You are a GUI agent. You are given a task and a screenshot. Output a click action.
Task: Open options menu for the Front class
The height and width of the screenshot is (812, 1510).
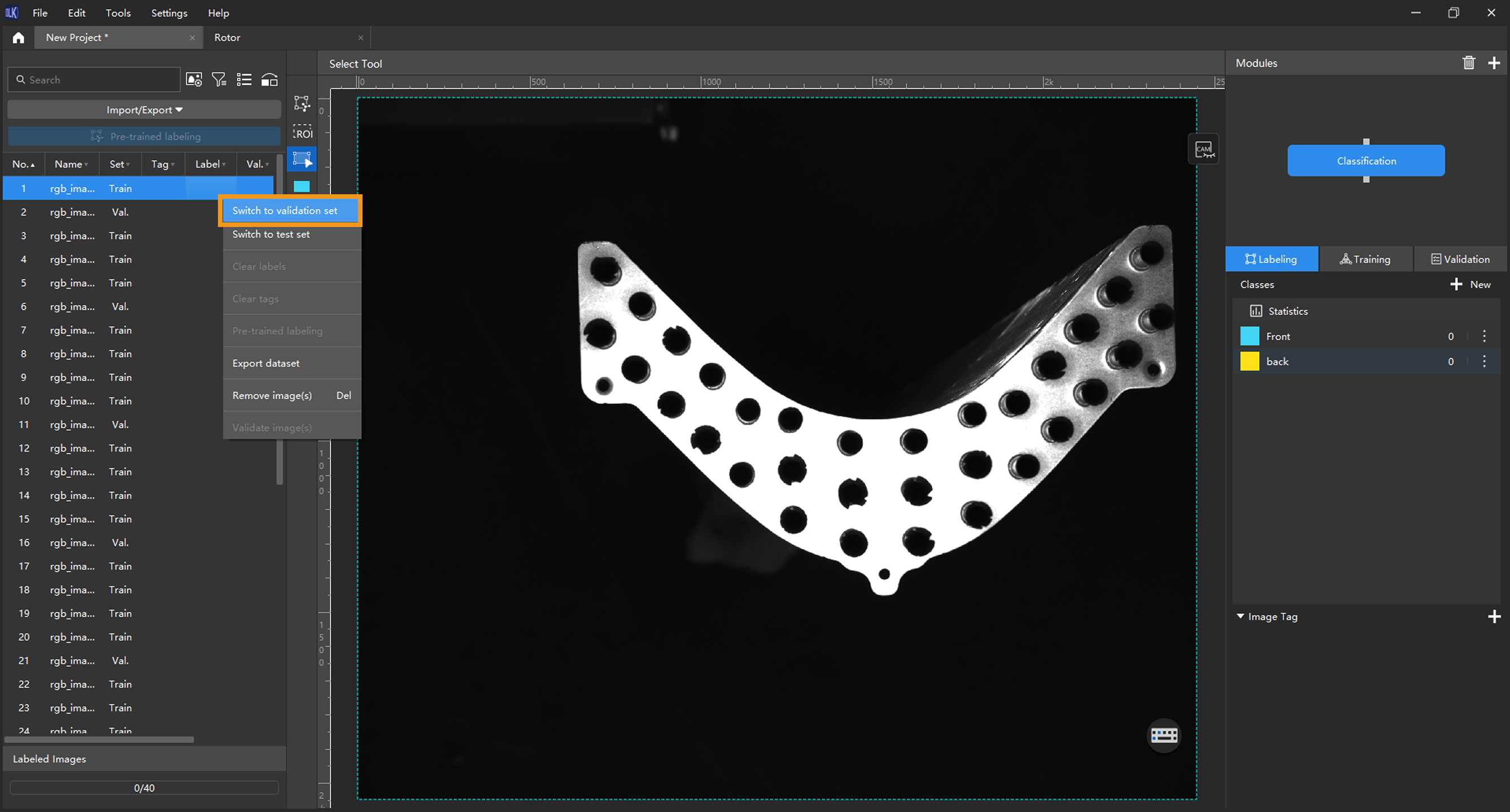point(1483,336)
